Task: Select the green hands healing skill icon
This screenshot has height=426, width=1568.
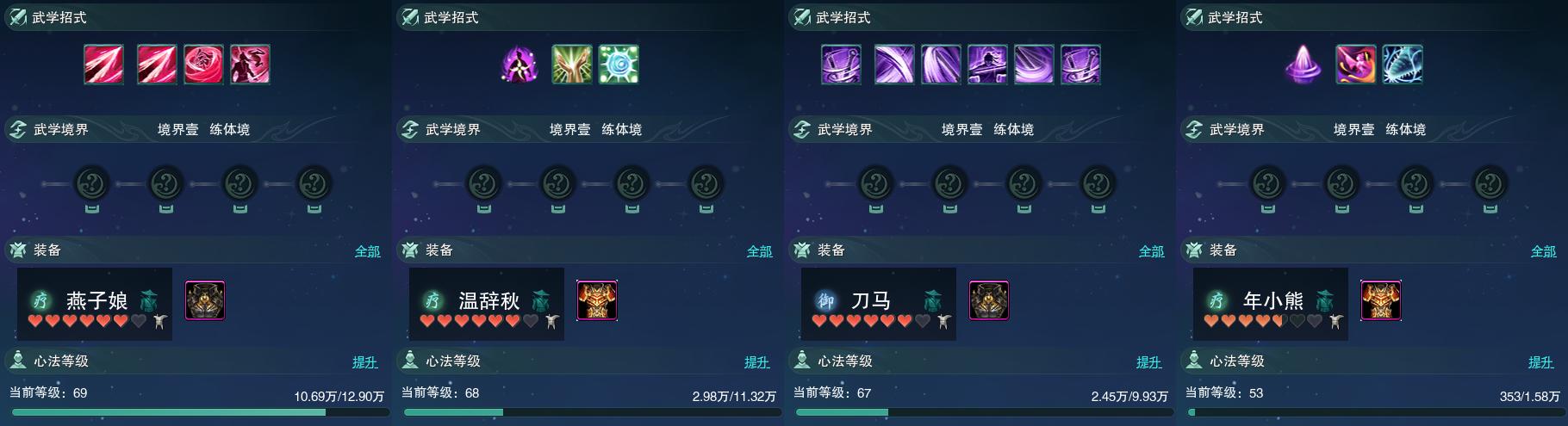Action: (572, 65)
